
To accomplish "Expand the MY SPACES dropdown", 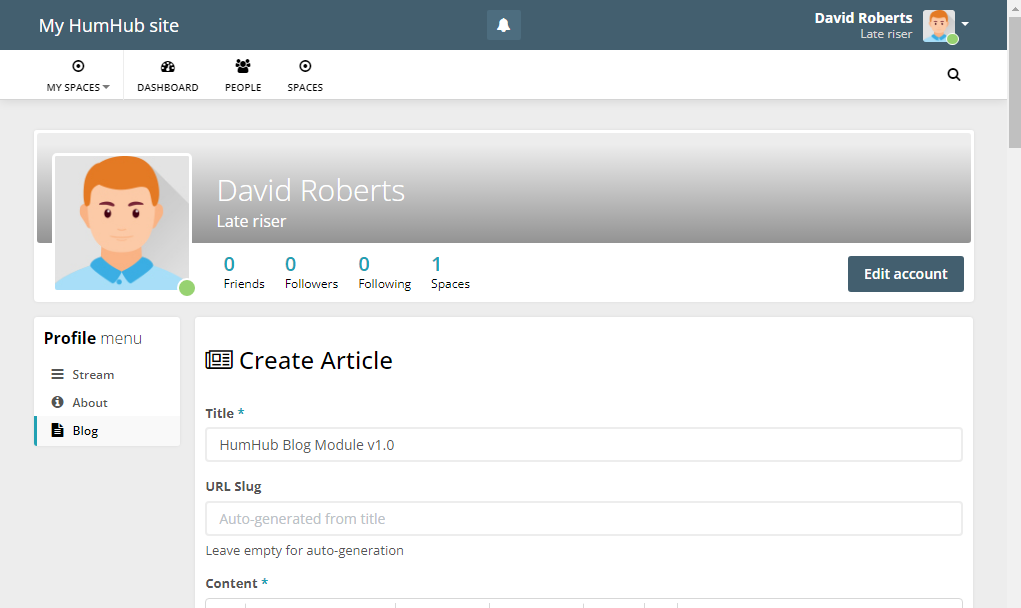I will point(77,74).
